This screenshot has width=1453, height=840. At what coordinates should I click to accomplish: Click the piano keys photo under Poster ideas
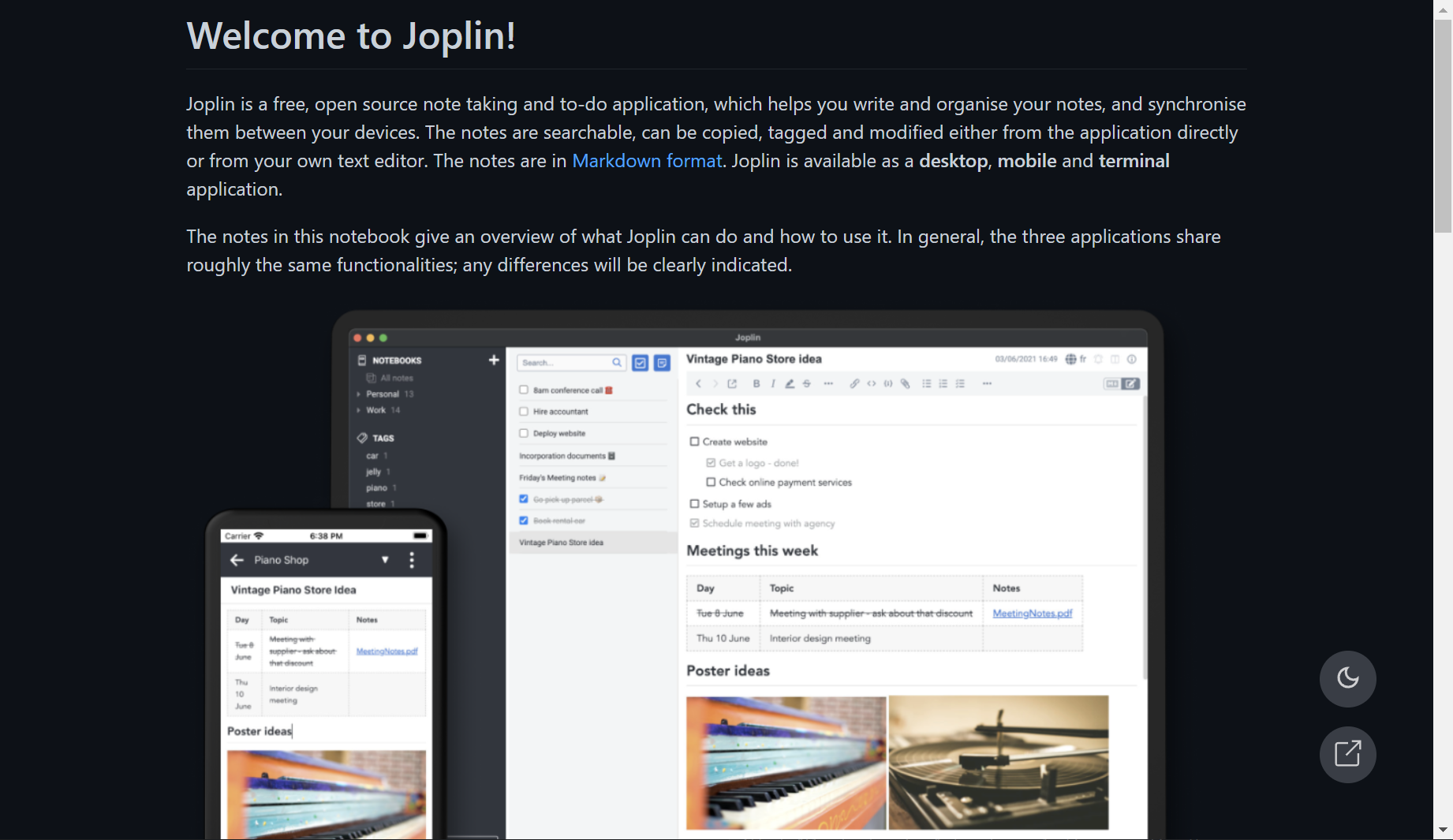(x=786, y=763)
